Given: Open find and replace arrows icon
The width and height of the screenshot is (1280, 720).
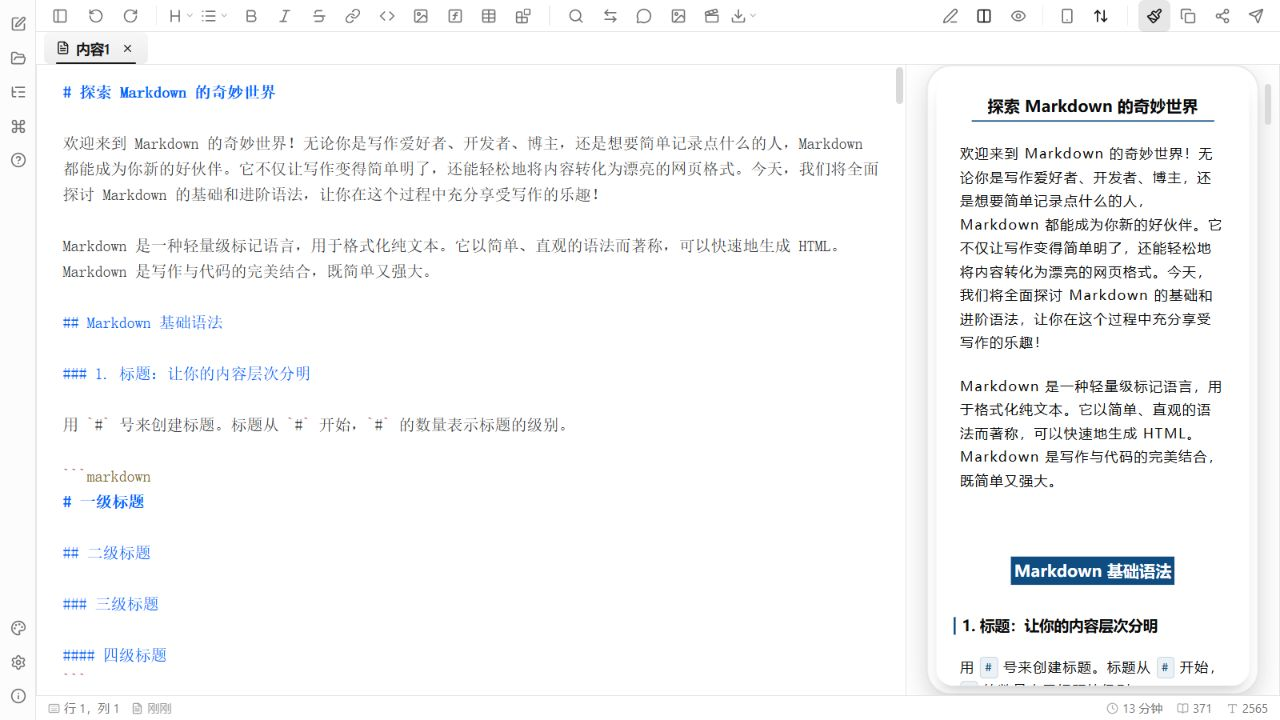Looking at the screenshot, I should pyautogui.click(x=610, y=16).
